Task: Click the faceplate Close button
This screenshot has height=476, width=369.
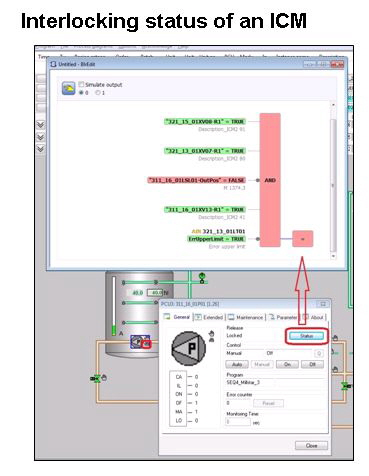Action: [x=311, y=446]
